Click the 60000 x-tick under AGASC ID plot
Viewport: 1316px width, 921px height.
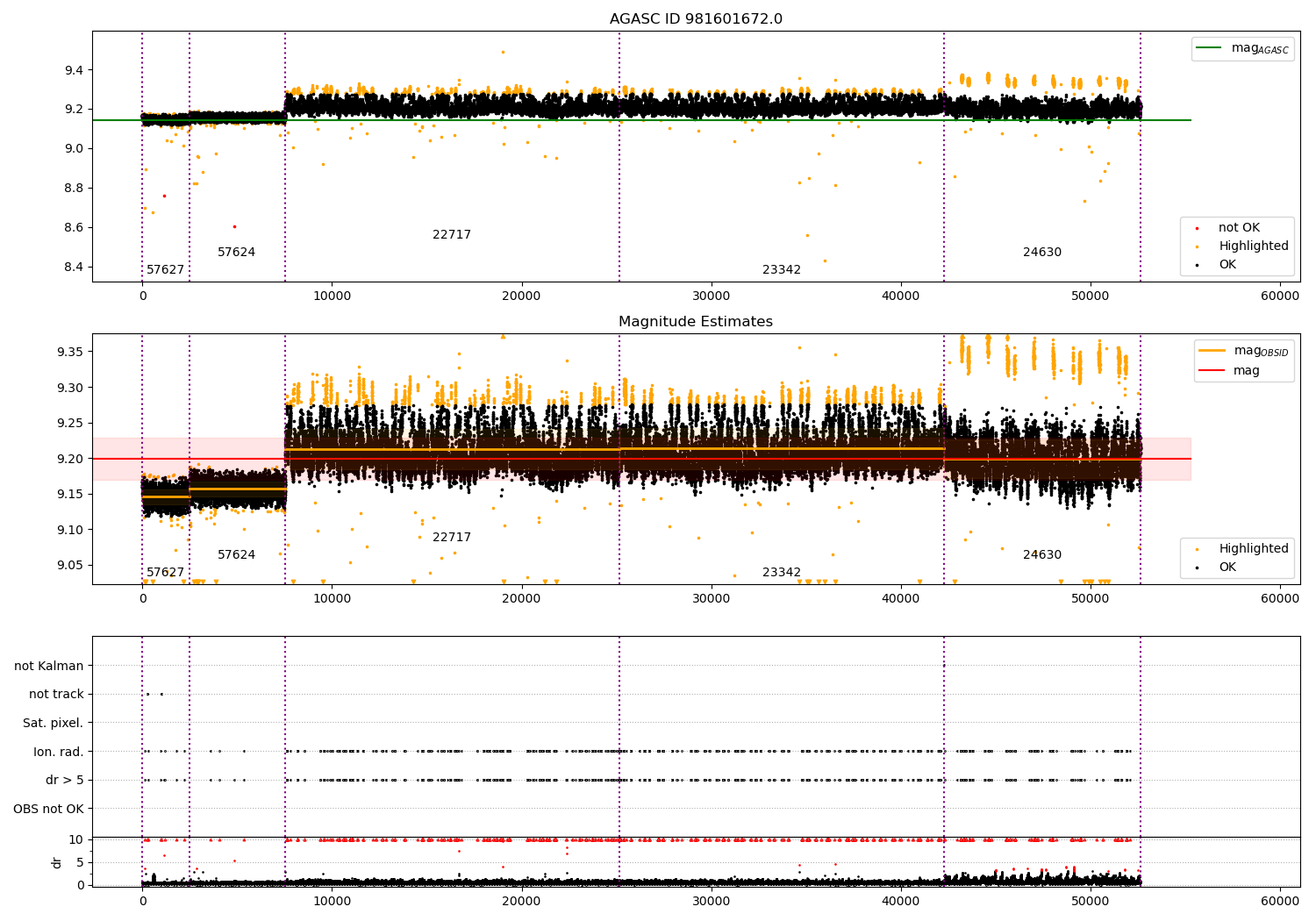tap(1280, 296)
